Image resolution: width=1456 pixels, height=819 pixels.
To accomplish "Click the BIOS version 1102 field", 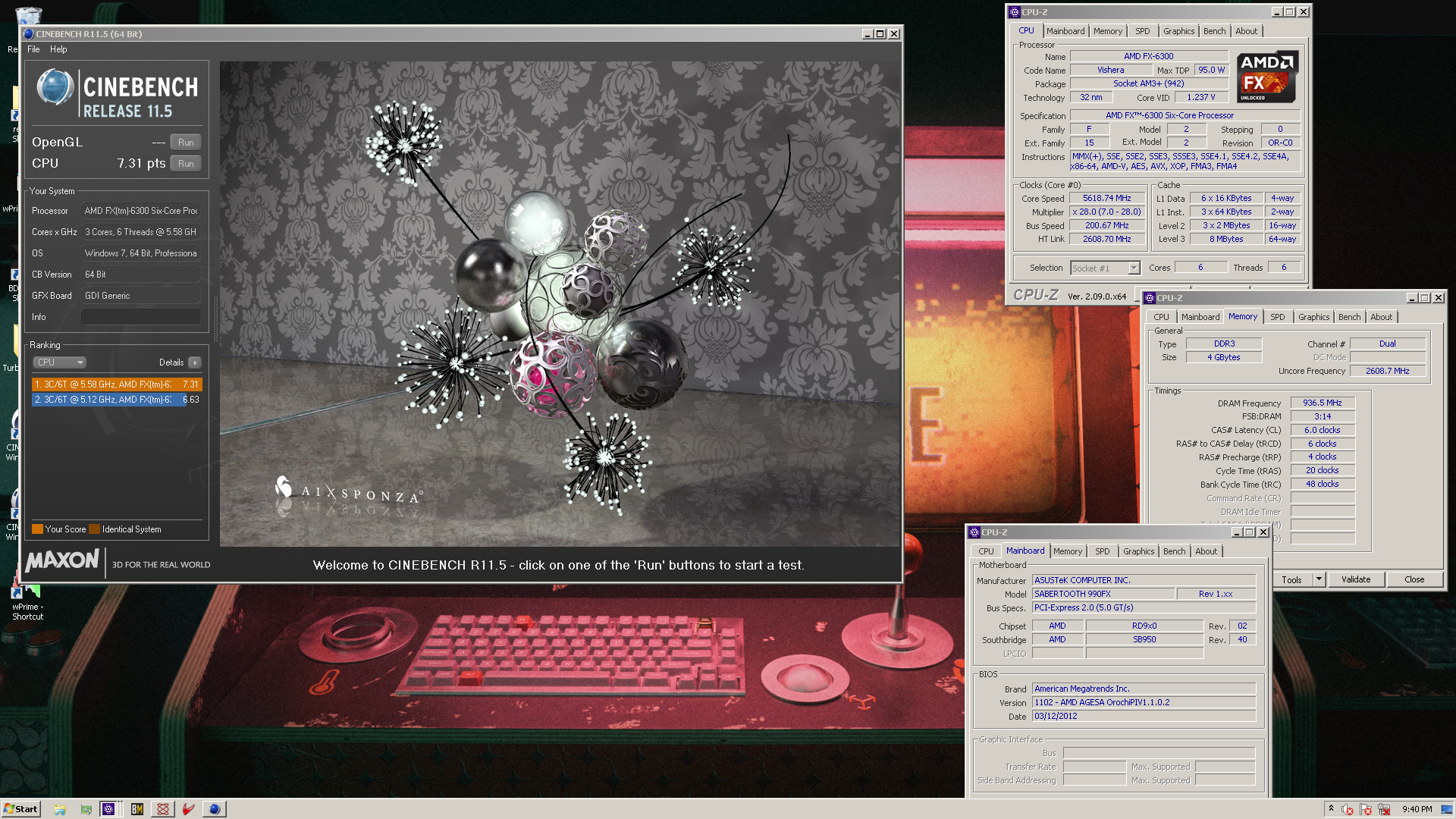I will click(1144, 703).
